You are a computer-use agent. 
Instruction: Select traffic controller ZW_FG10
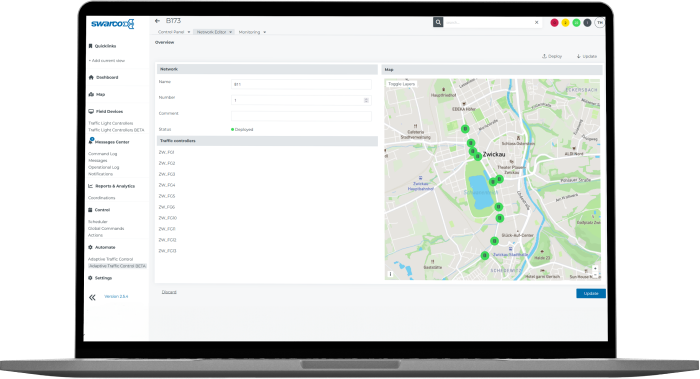167,218
